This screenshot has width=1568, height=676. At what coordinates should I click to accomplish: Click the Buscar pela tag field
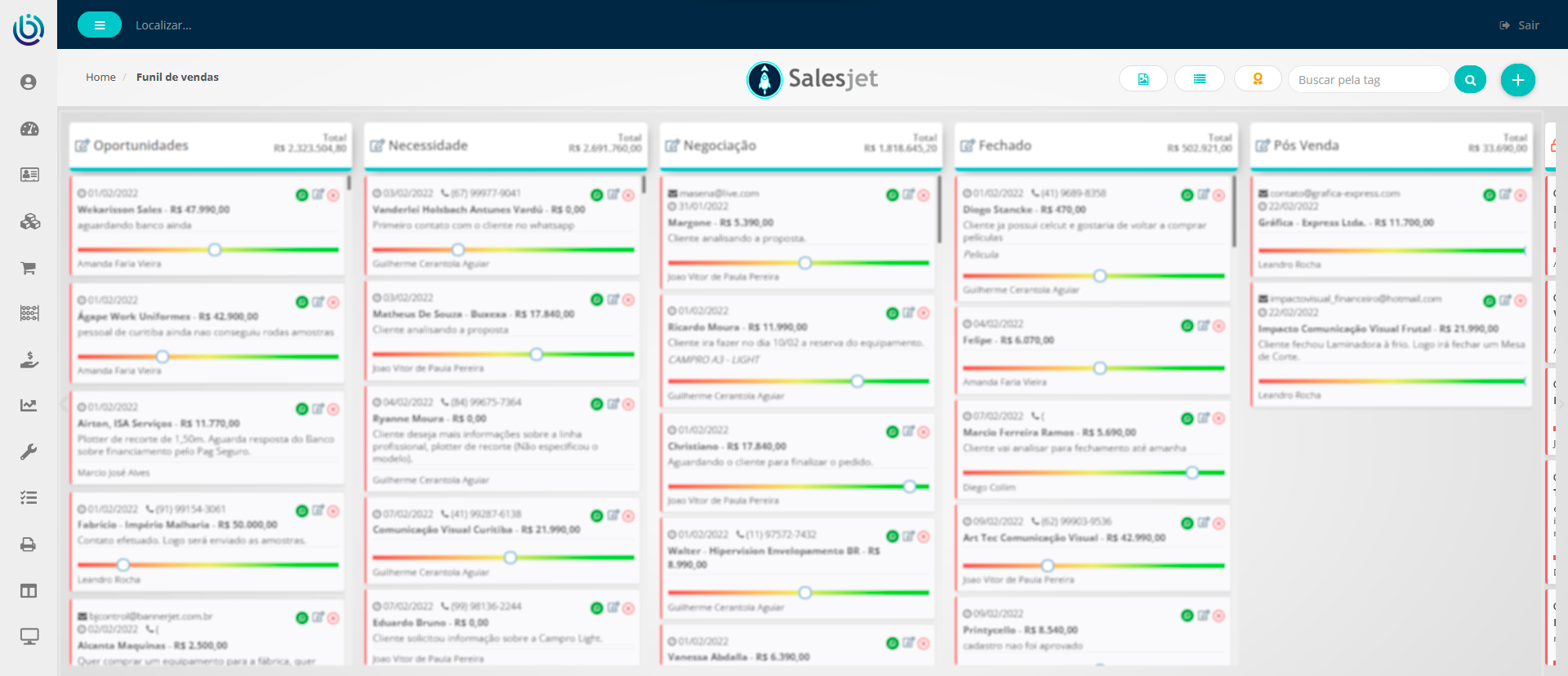click(1368, 79)
